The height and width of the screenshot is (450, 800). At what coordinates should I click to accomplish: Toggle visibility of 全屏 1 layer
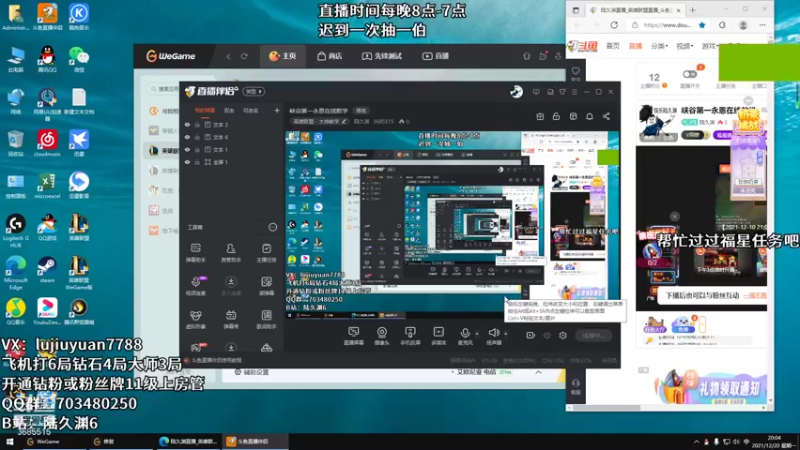(x=187, y=162)
